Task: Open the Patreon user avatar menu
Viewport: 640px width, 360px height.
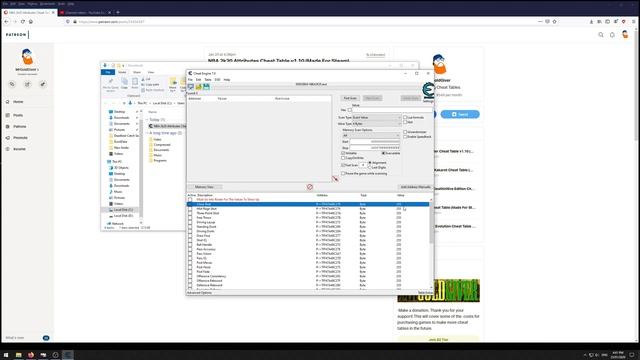Action: (625, 34)
